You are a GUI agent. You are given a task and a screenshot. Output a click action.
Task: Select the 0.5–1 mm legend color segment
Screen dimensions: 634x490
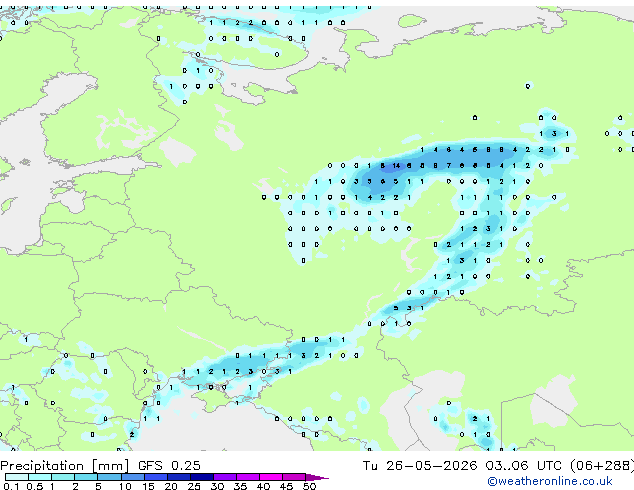click(40, 477)
